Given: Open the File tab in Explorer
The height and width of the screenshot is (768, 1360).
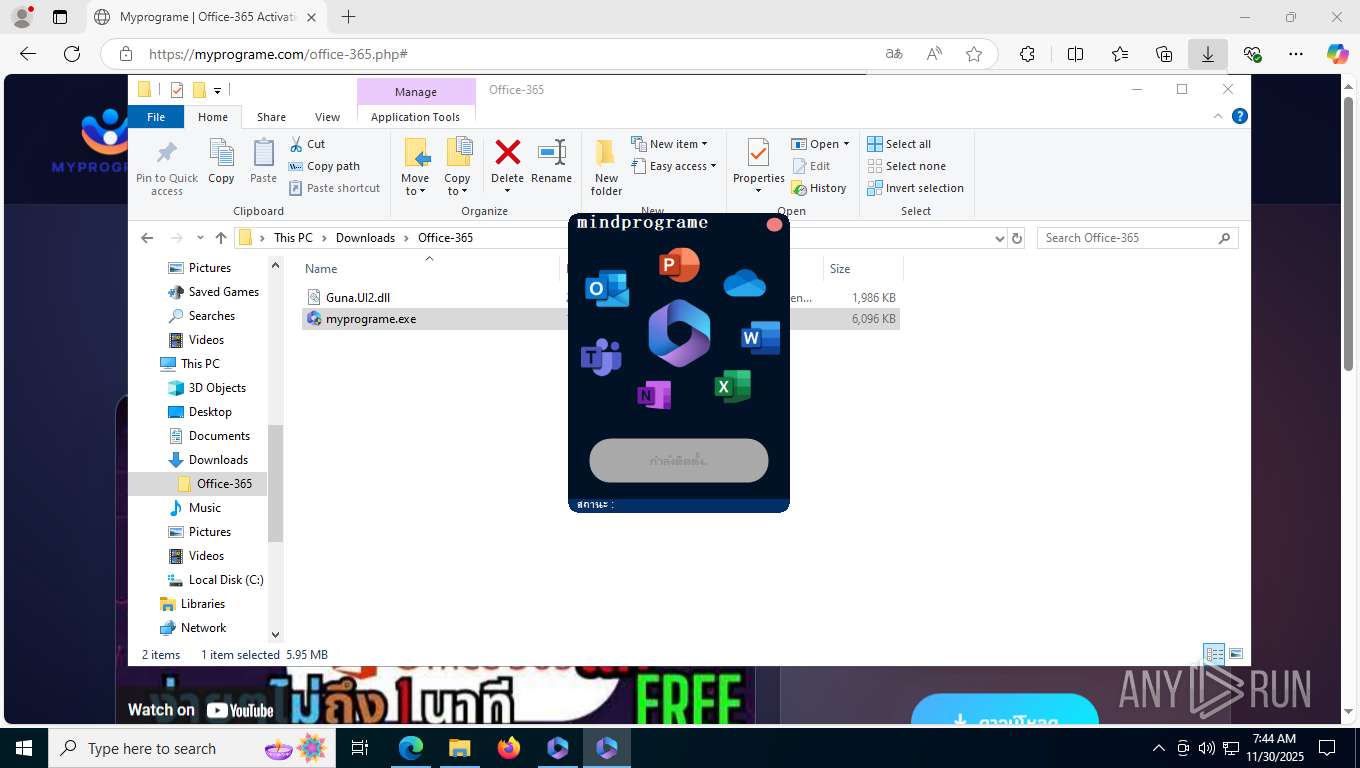Looking at the screenshot, I should [x=156, y=117].
